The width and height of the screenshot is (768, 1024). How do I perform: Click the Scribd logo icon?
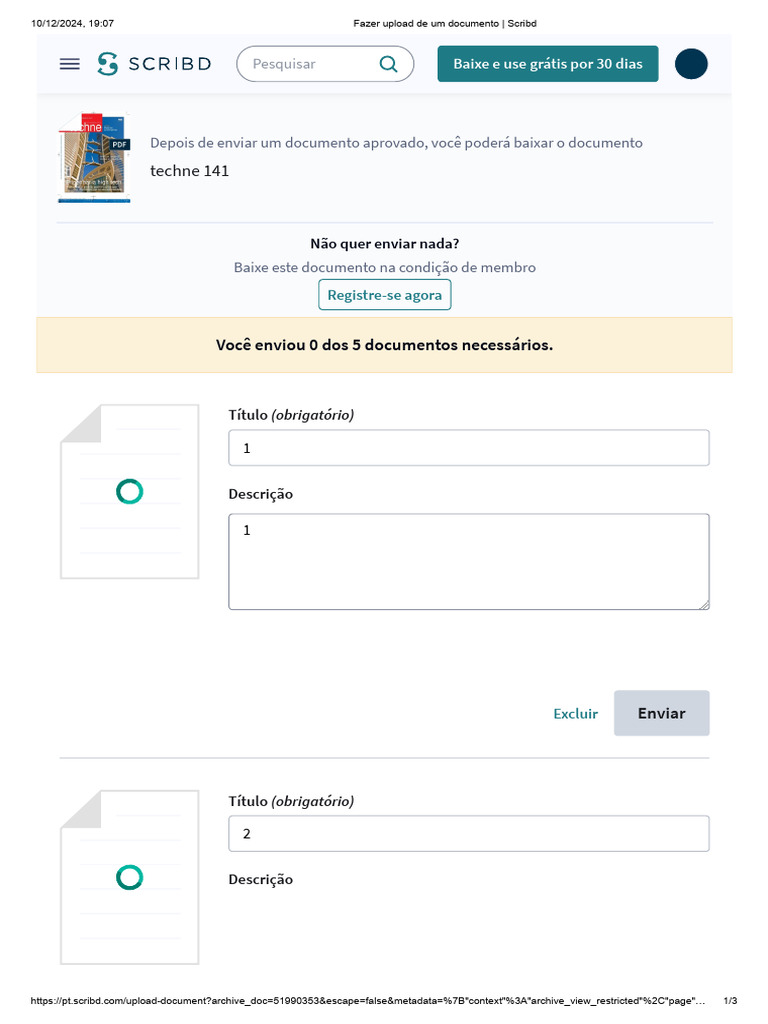pos(107,64)
